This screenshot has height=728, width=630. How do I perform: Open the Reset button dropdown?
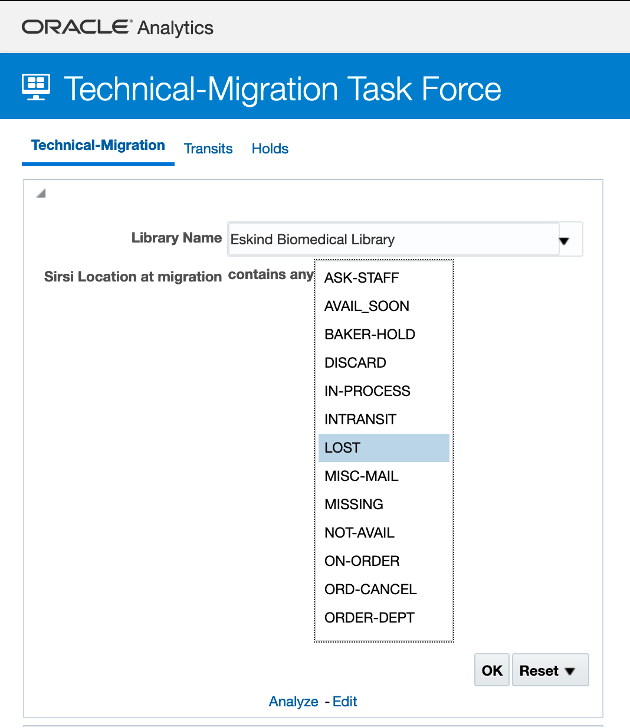click(549, 671)
